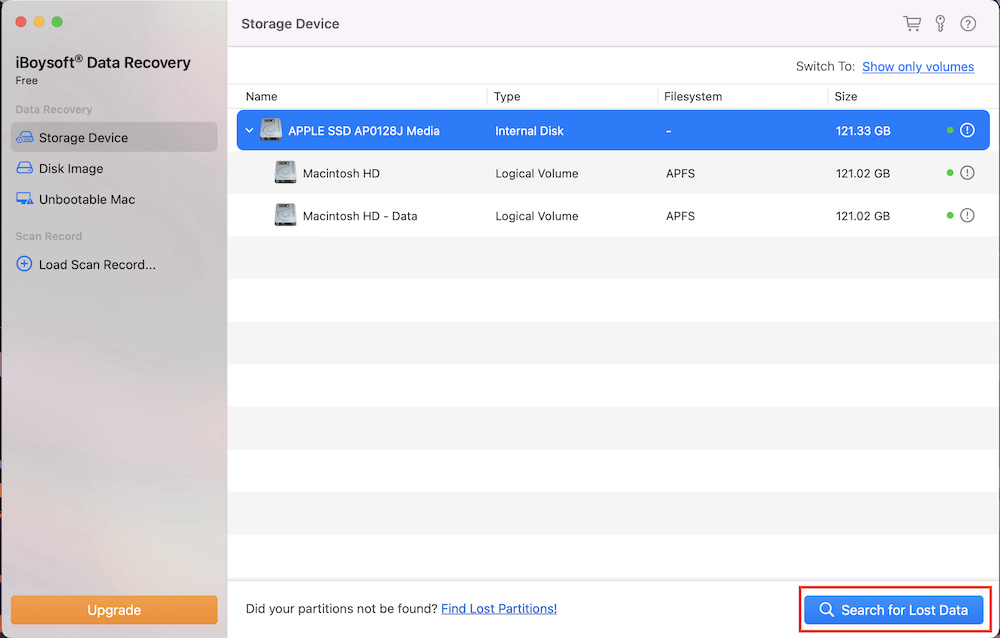Click the Disk Image sidebar icon
This screenshot has height=638, width=1000.
tap(24, 168)
